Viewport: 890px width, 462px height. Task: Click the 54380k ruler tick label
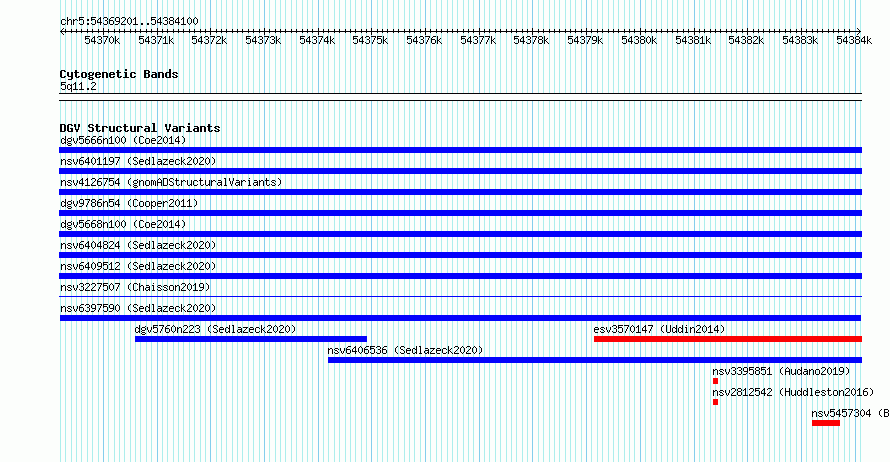640,40
